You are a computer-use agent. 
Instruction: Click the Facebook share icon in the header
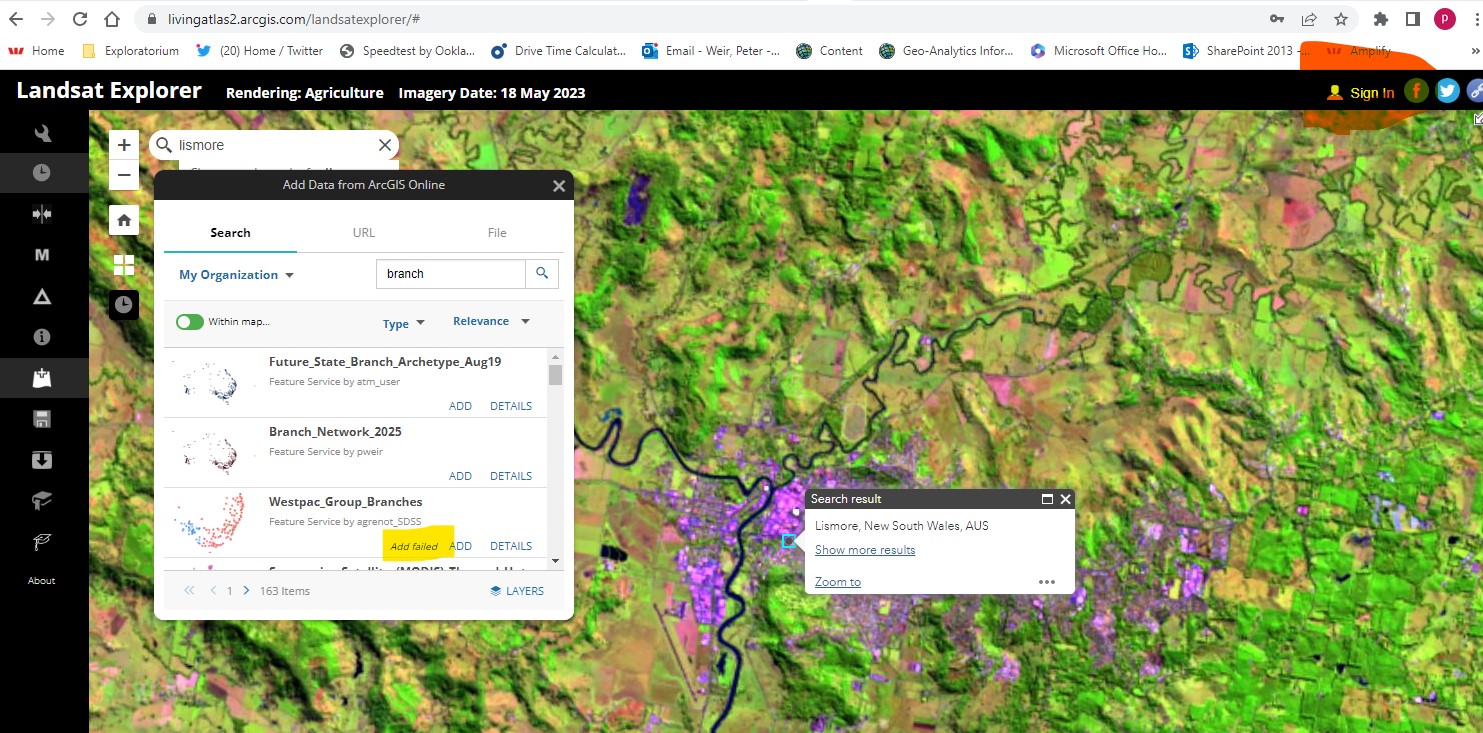(x=1416, y=90)
